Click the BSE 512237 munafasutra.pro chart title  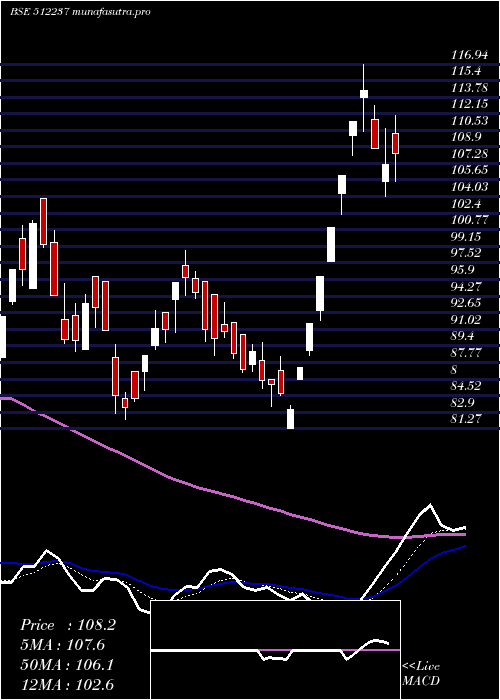pos(80,12)
